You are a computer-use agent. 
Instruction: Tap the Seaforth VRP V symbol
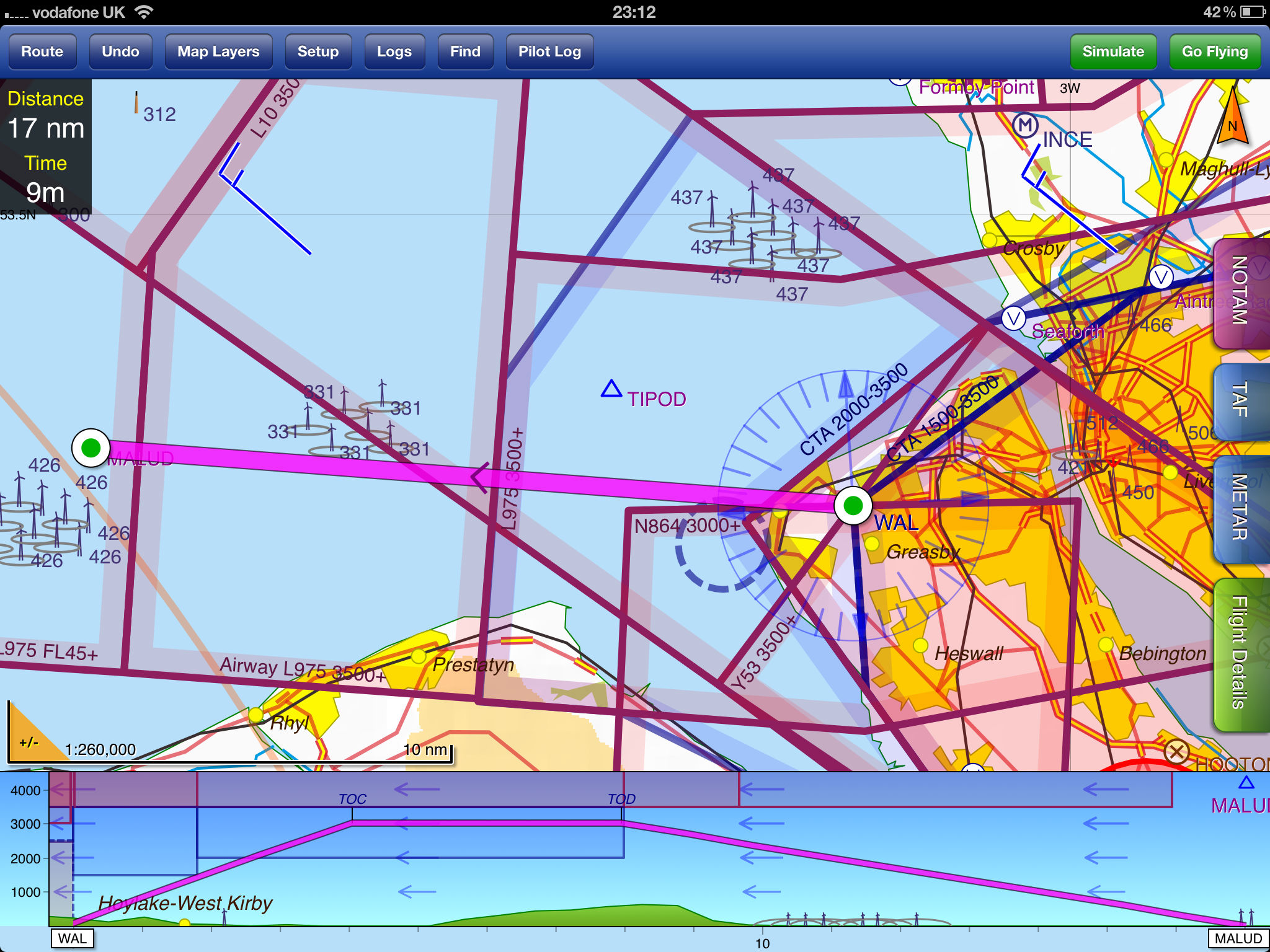click(x=1014, y=319)
